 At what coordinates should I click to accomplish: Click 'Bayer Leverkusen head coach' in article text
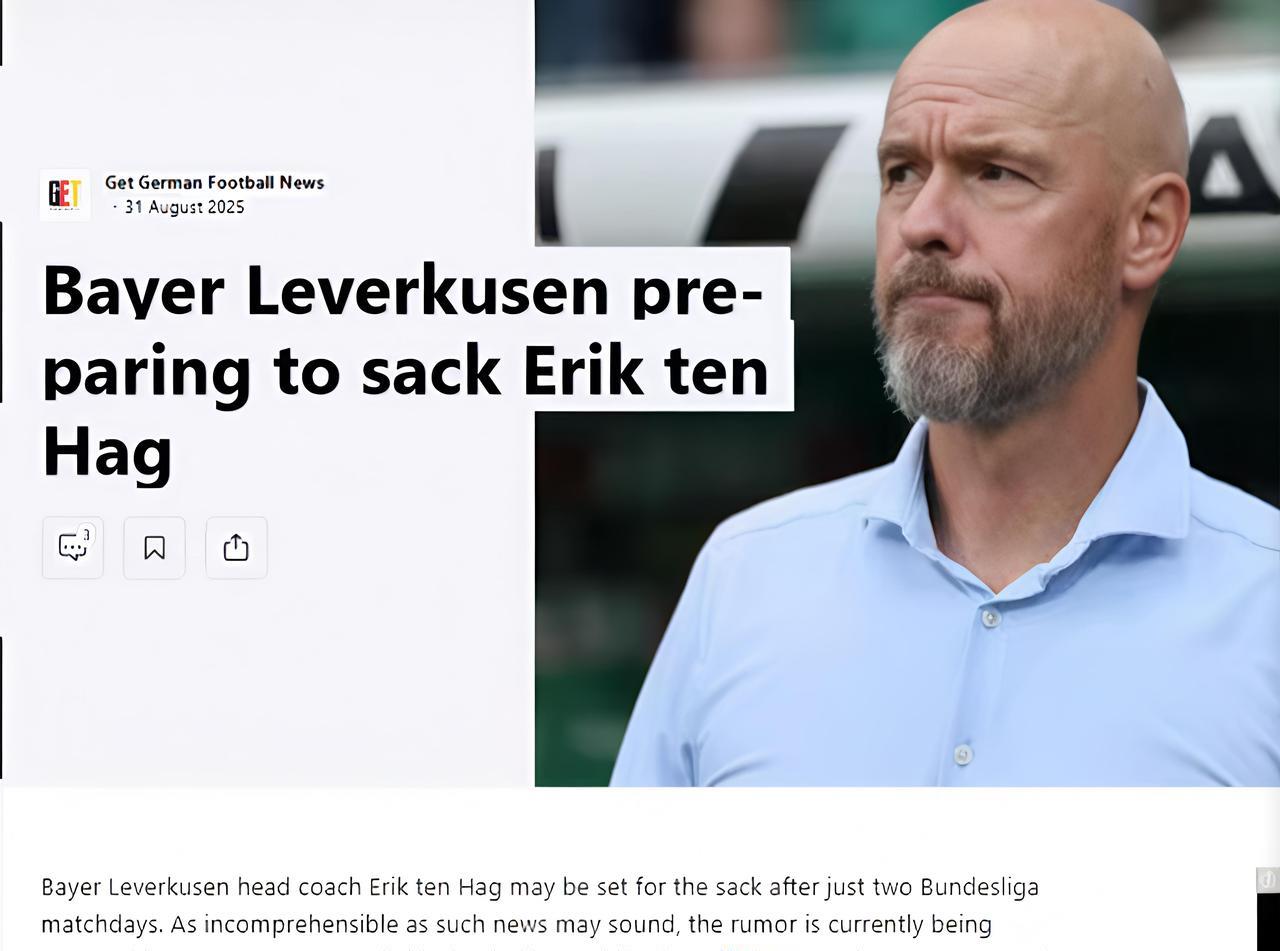pyautogui.click(x=202, y=887)
